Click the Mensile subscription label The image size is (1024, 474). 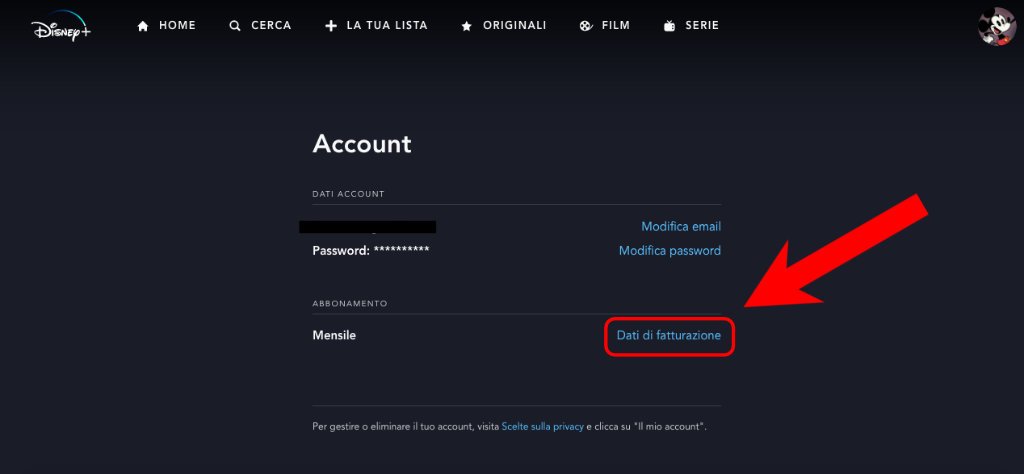click(334, 336)
